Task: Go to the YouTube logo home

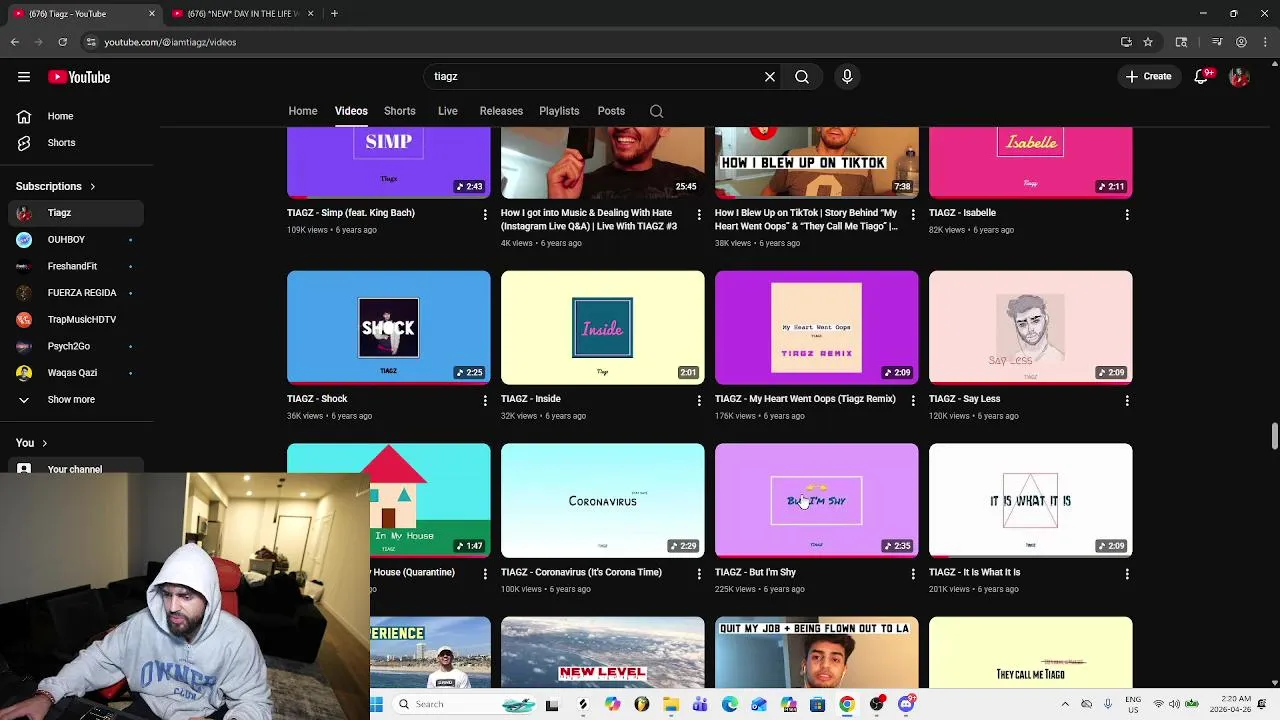Action: 79,77
